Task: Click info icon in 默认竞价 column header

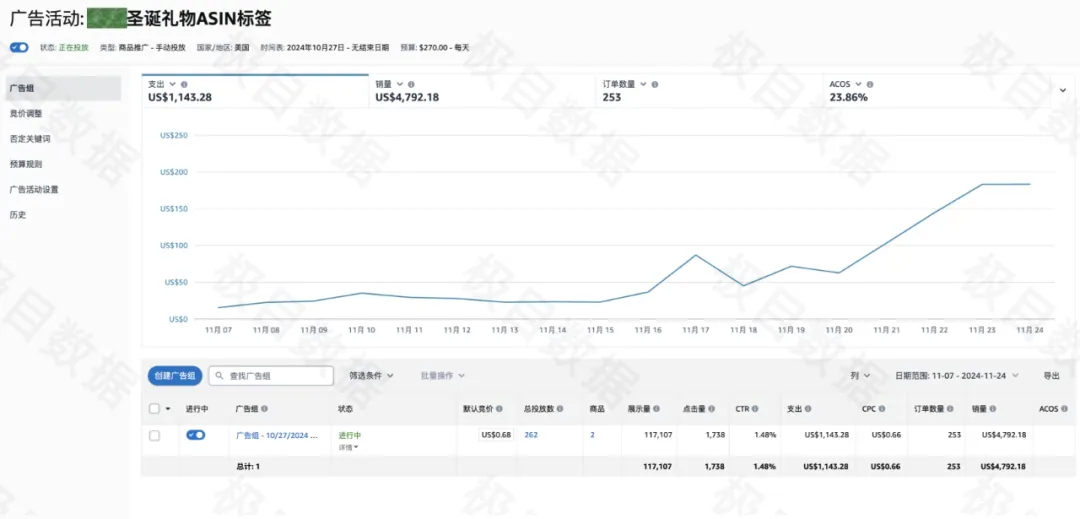Action: point(499,409)
